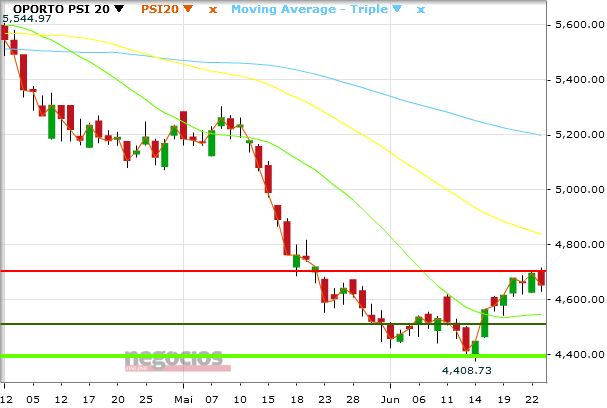Select the red horizontal resistance line
Image resolution: width=607 pixels, height=408 pixels.
273,271
